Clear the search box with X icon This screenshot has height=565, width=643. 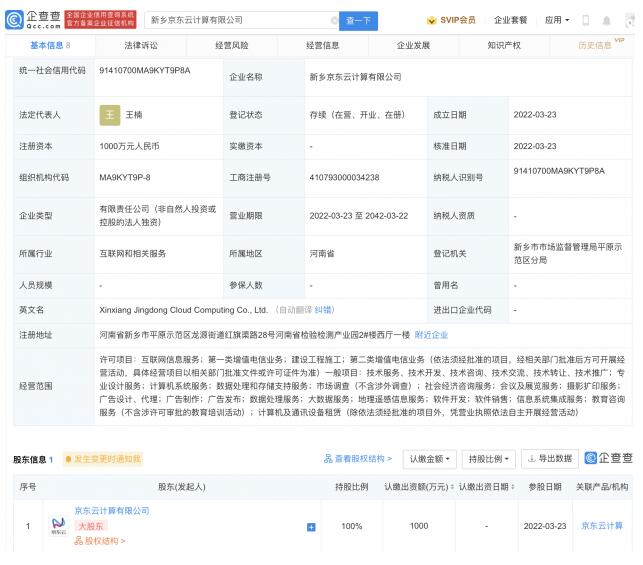333,20
